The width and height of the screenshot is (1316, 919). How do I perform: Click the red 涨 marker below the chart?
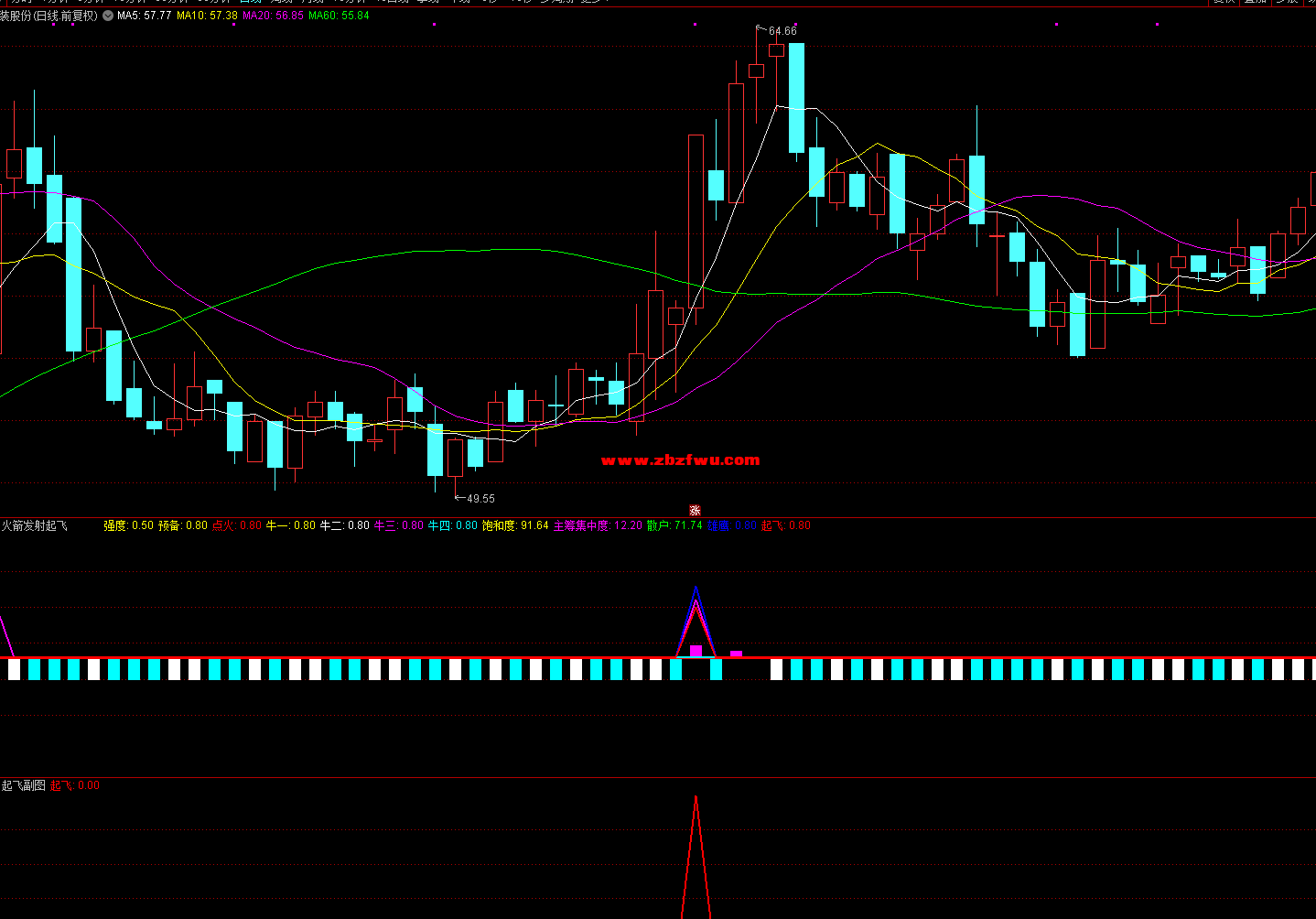[x=695, y=511]
